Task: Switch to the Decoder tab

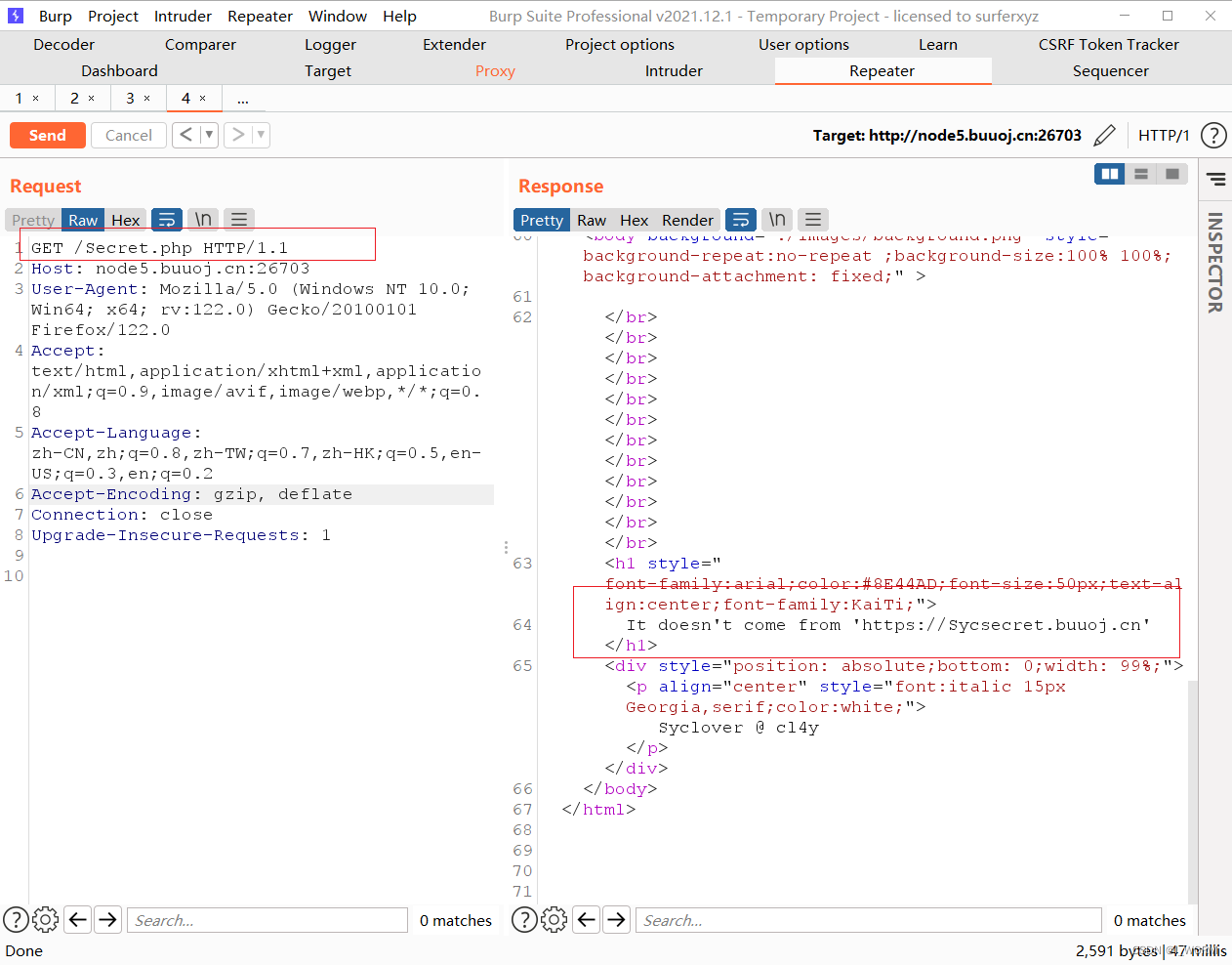Action: [x=64, y=45]
